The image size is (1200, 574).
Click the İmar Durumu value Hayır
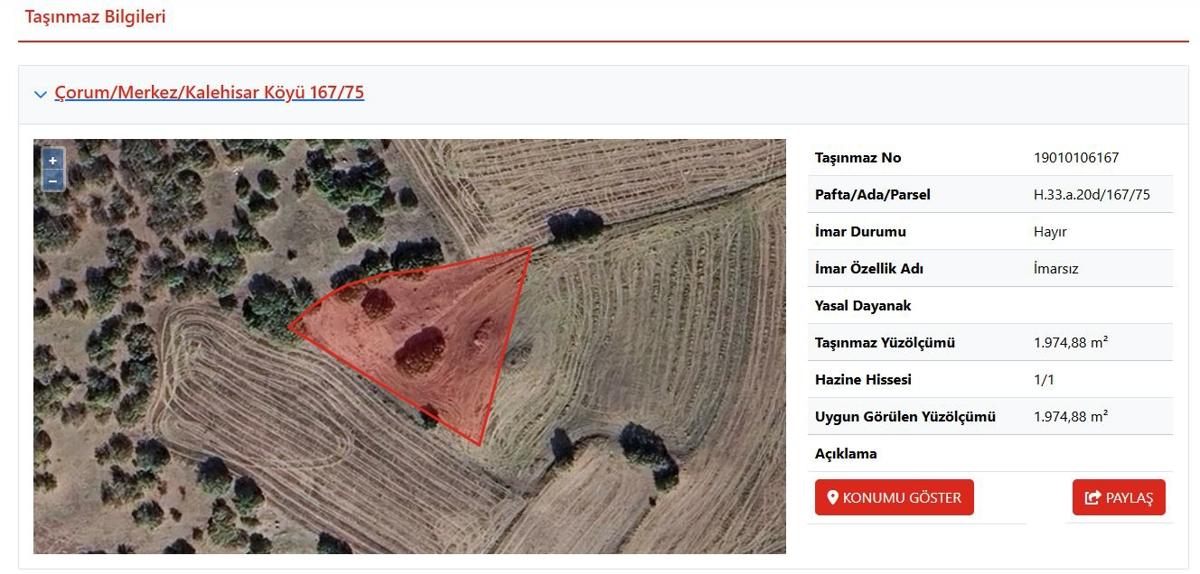[1050, 232]
